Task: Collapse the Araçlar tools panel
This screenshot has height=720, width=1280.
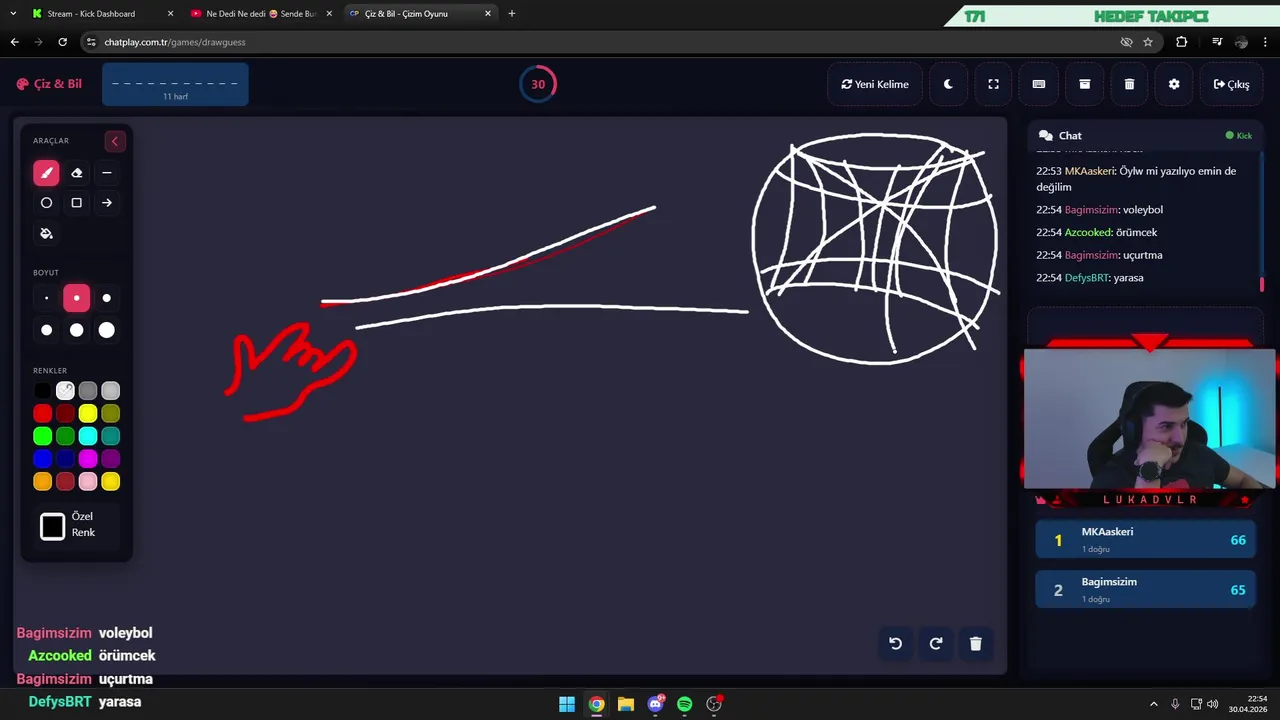Action: pyautogui.click(x=114, y=141)
